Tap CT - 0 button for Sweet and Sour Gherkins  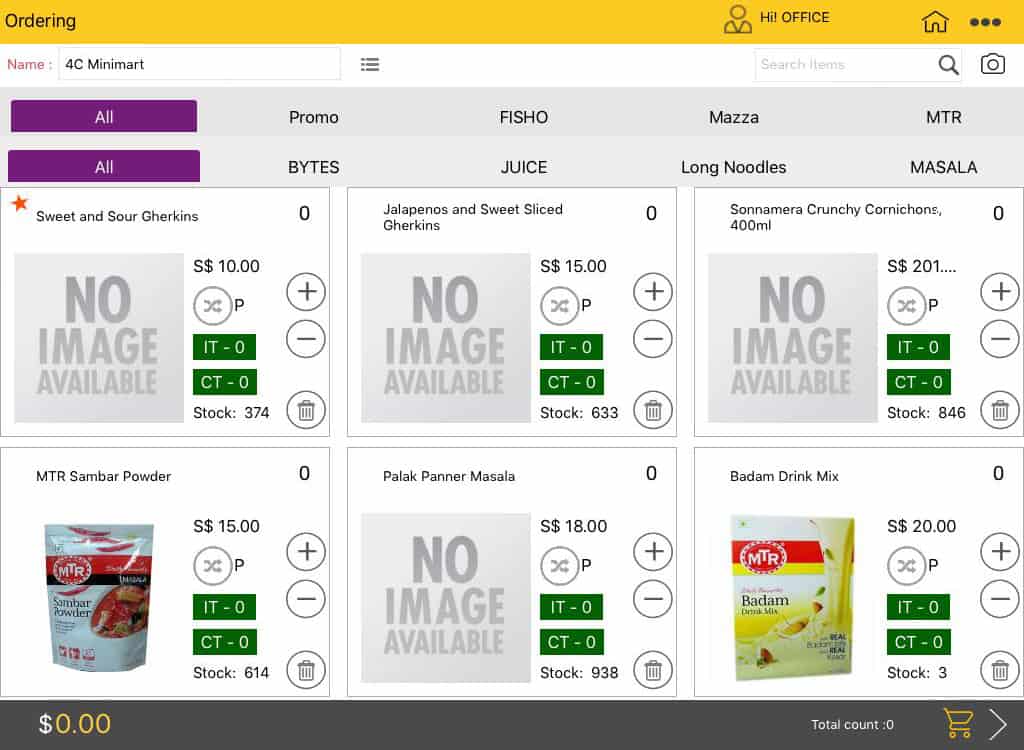[x=225, y=382]
